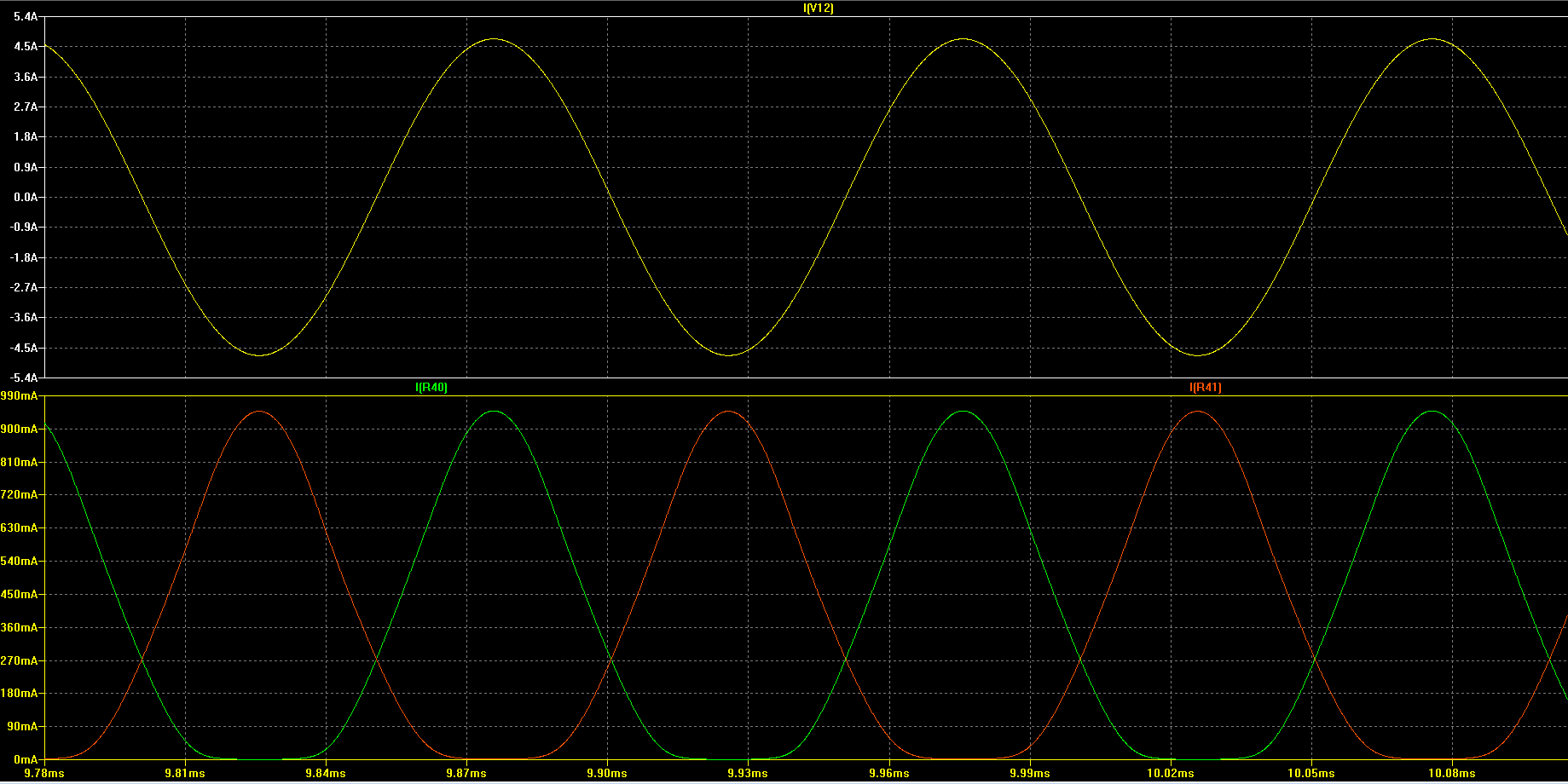1568x784 pixels.
Task: Click the positive 0.9A axis tick
Action: [x=26, y=167]
